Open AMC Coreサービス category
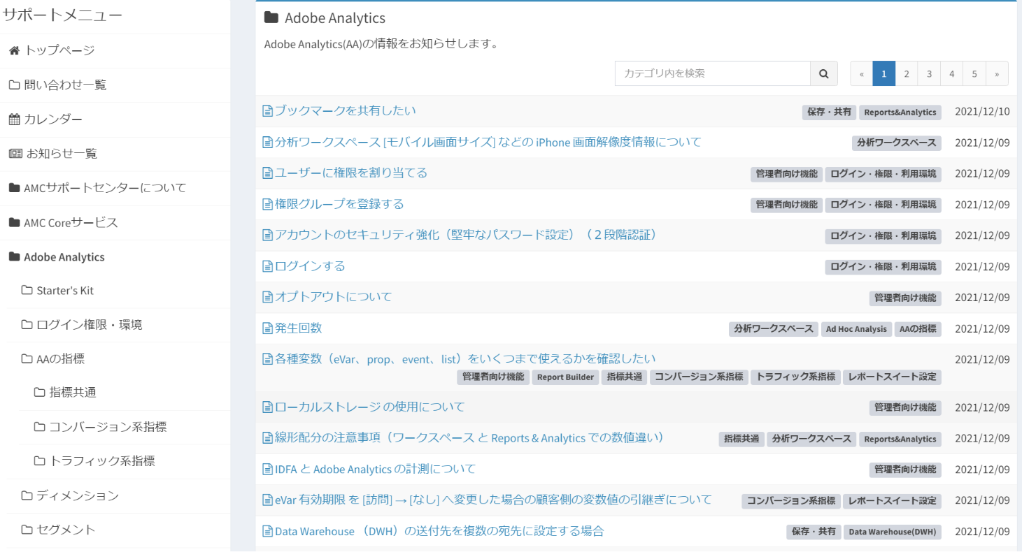This screenshot has height=552, width=1022. point(71,222)
